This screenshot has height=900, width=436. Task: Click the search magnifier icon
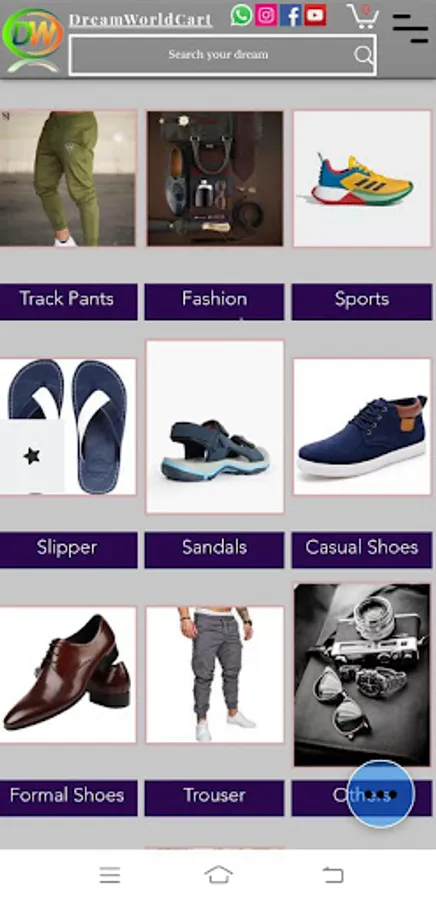pyautogui.click(x=363, y=55)
